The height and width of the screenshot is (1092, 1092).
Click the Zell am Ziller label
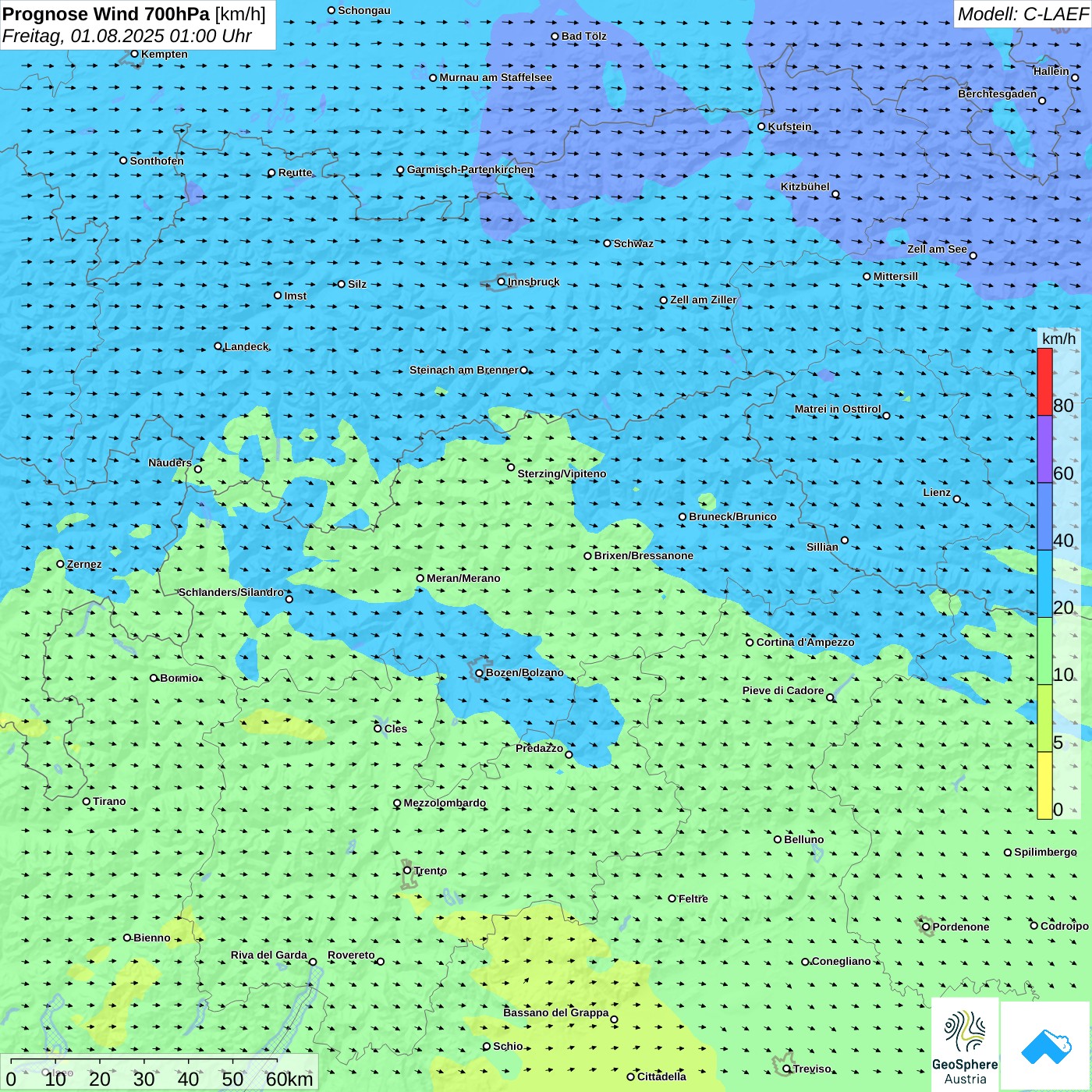coord(704,300)
